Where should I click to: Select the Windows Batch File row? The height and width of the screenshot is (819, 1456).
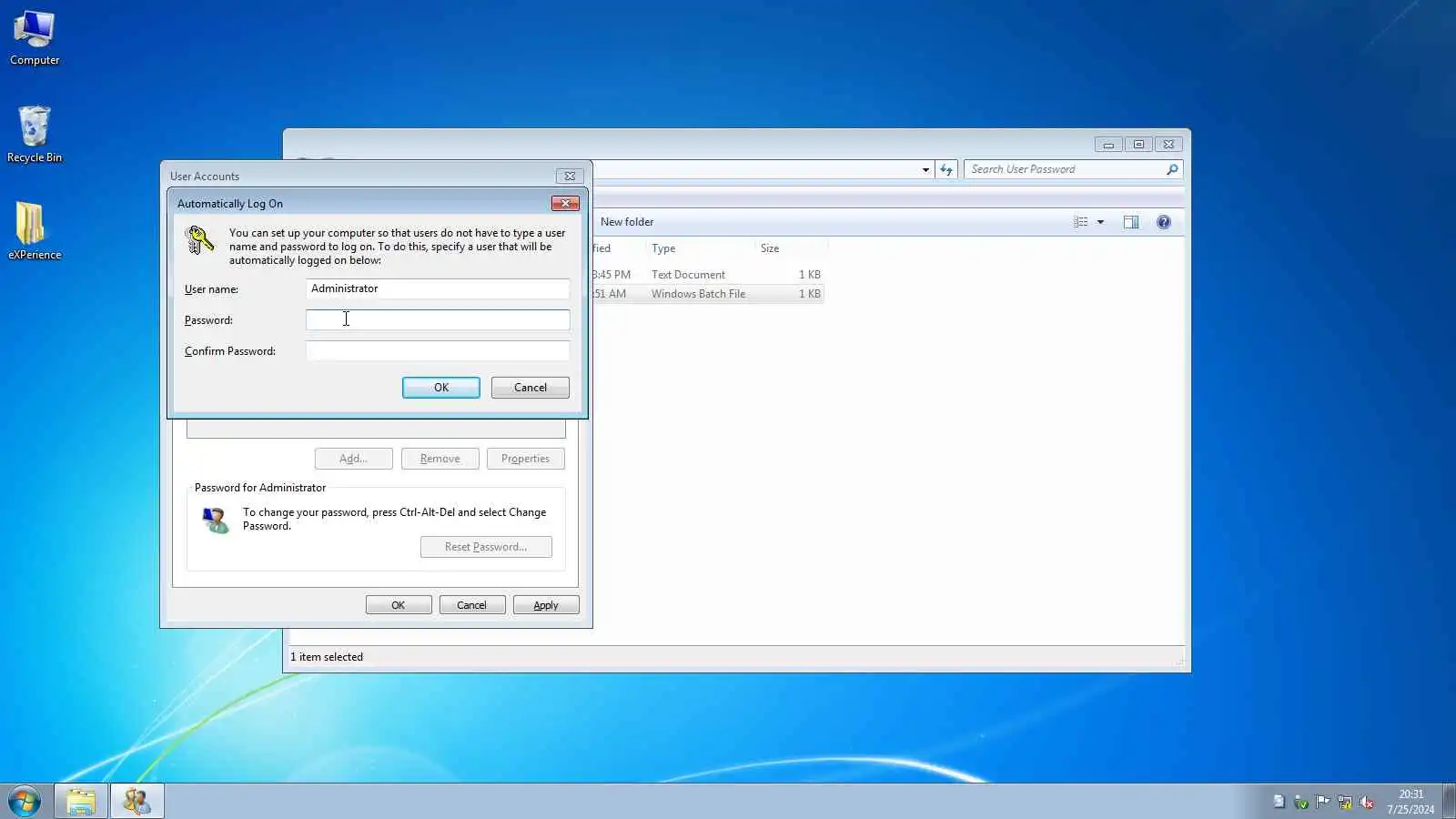(x=708, y=294)
